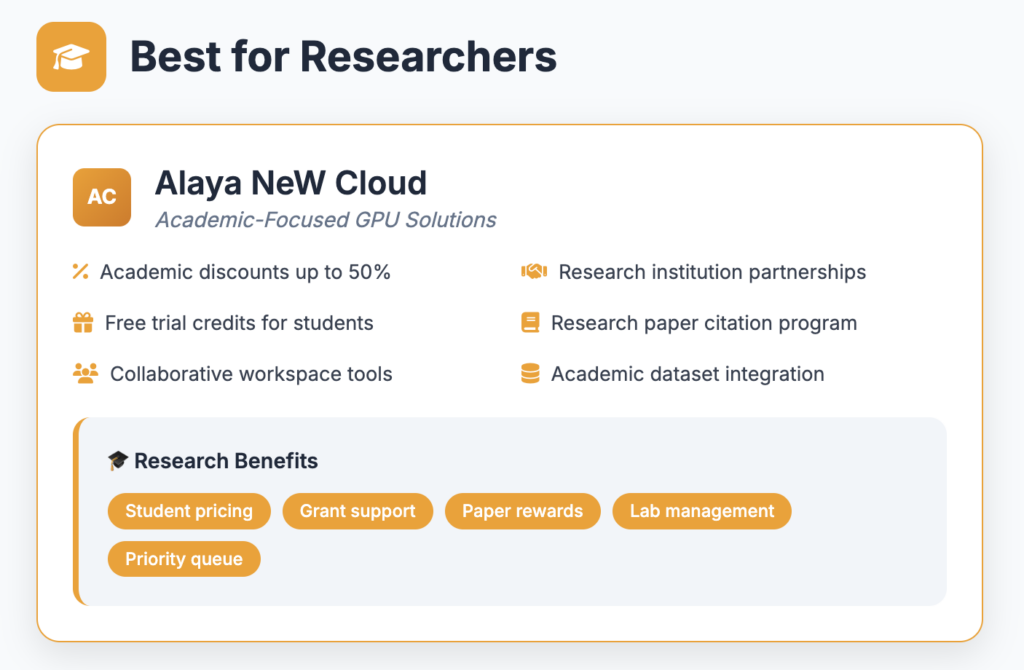
Task: Select the Paper rewards tag
Action: click(522, 511)
